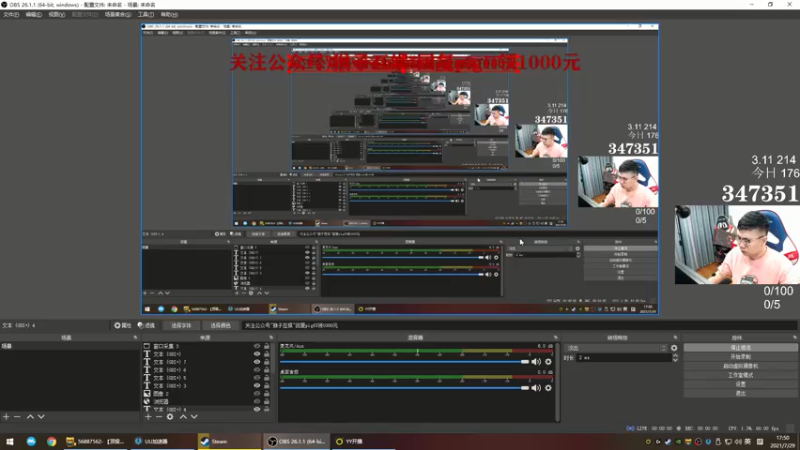Pop out the 来源 dock
This screenshot has height=450, width=800.
click(x=271, y=337)
